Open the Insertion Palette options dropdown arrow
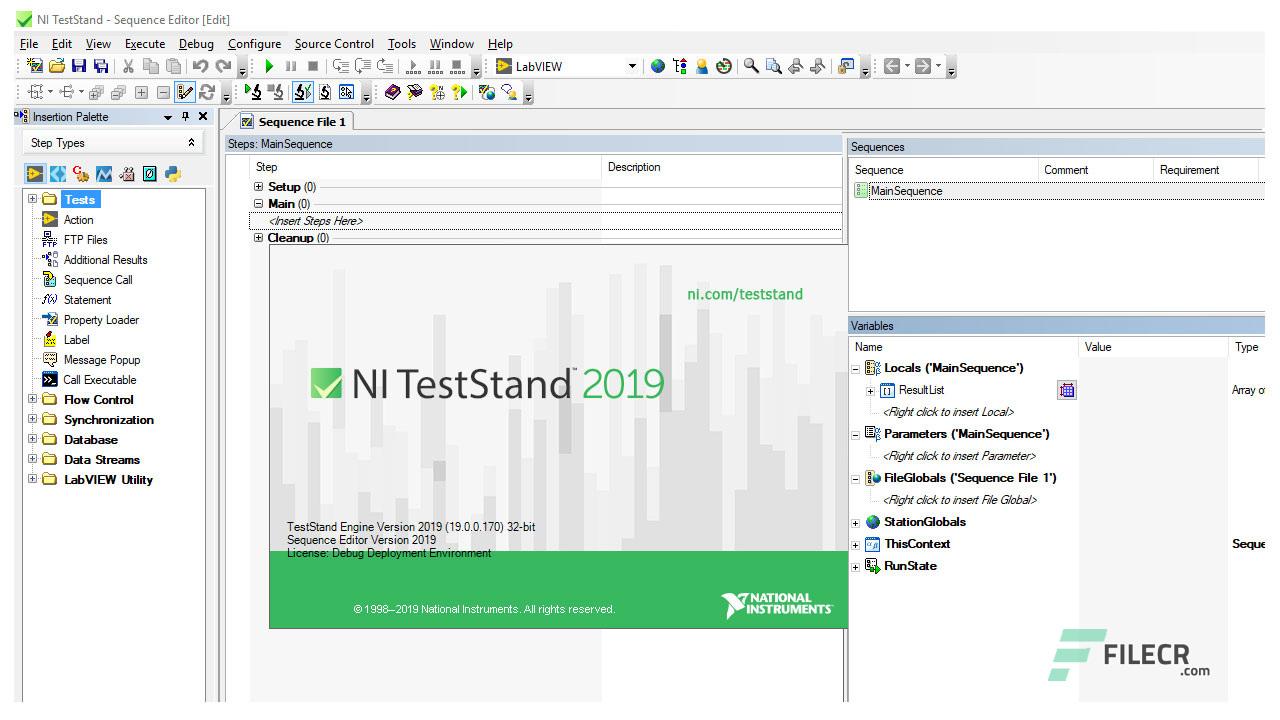Image resolution: width=1280 pixels, height=720 pixels. point(168,117)
